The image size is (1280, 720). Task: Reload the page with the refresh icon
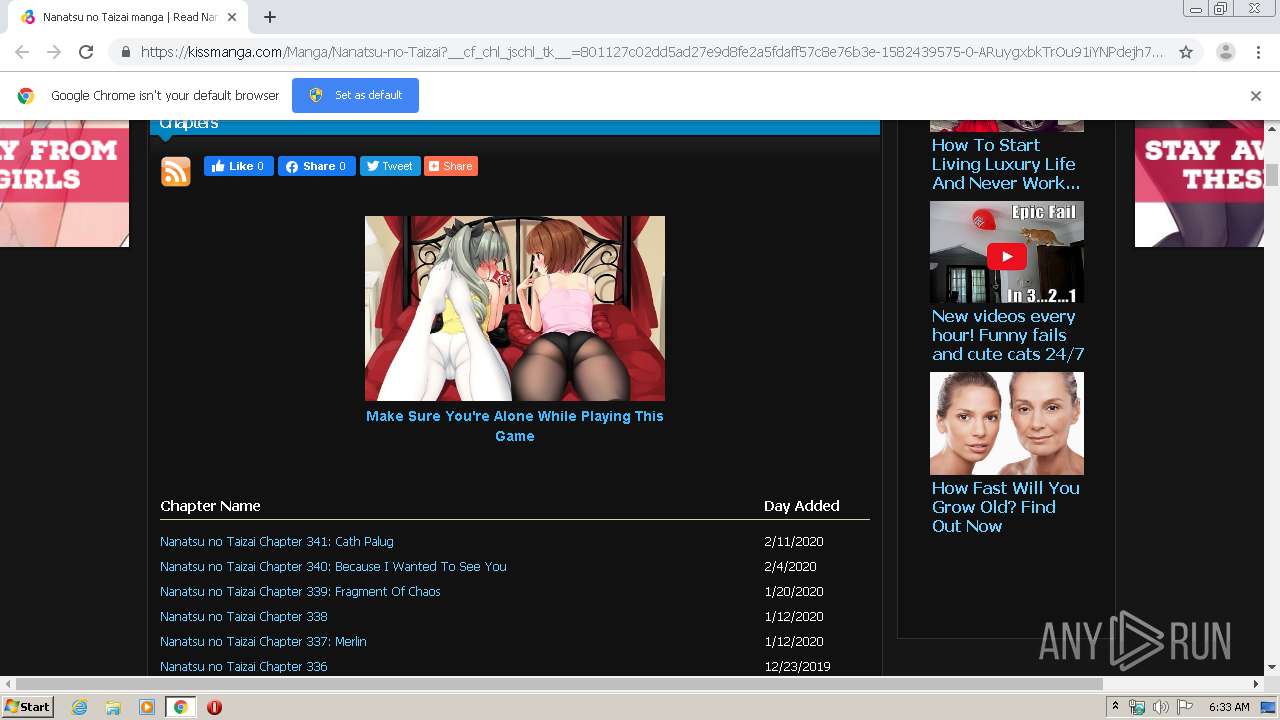pos(86,52)
